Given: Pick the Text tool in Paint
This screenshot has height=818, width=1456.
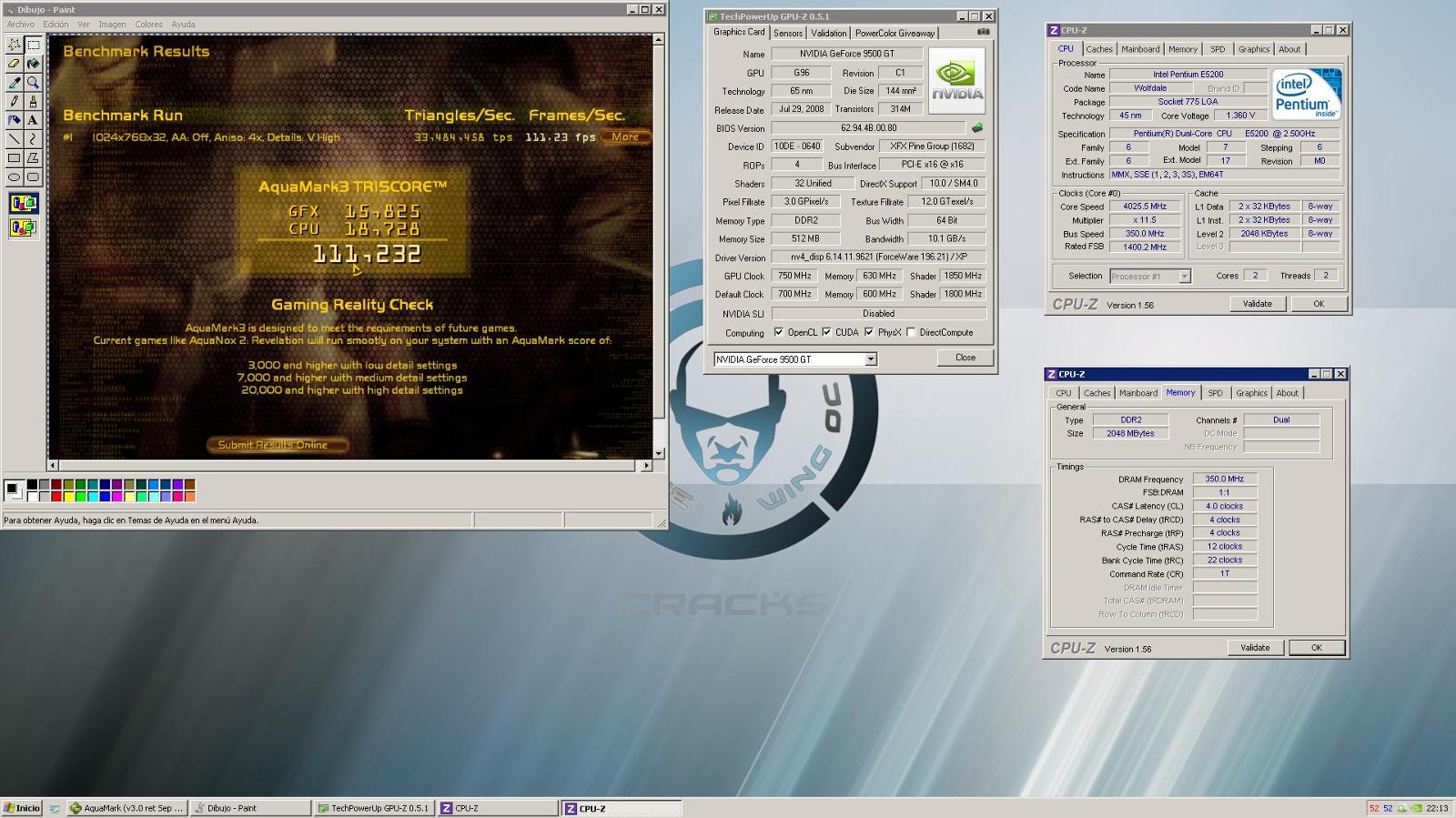Looking at the screenshot, I should point(33,120).
